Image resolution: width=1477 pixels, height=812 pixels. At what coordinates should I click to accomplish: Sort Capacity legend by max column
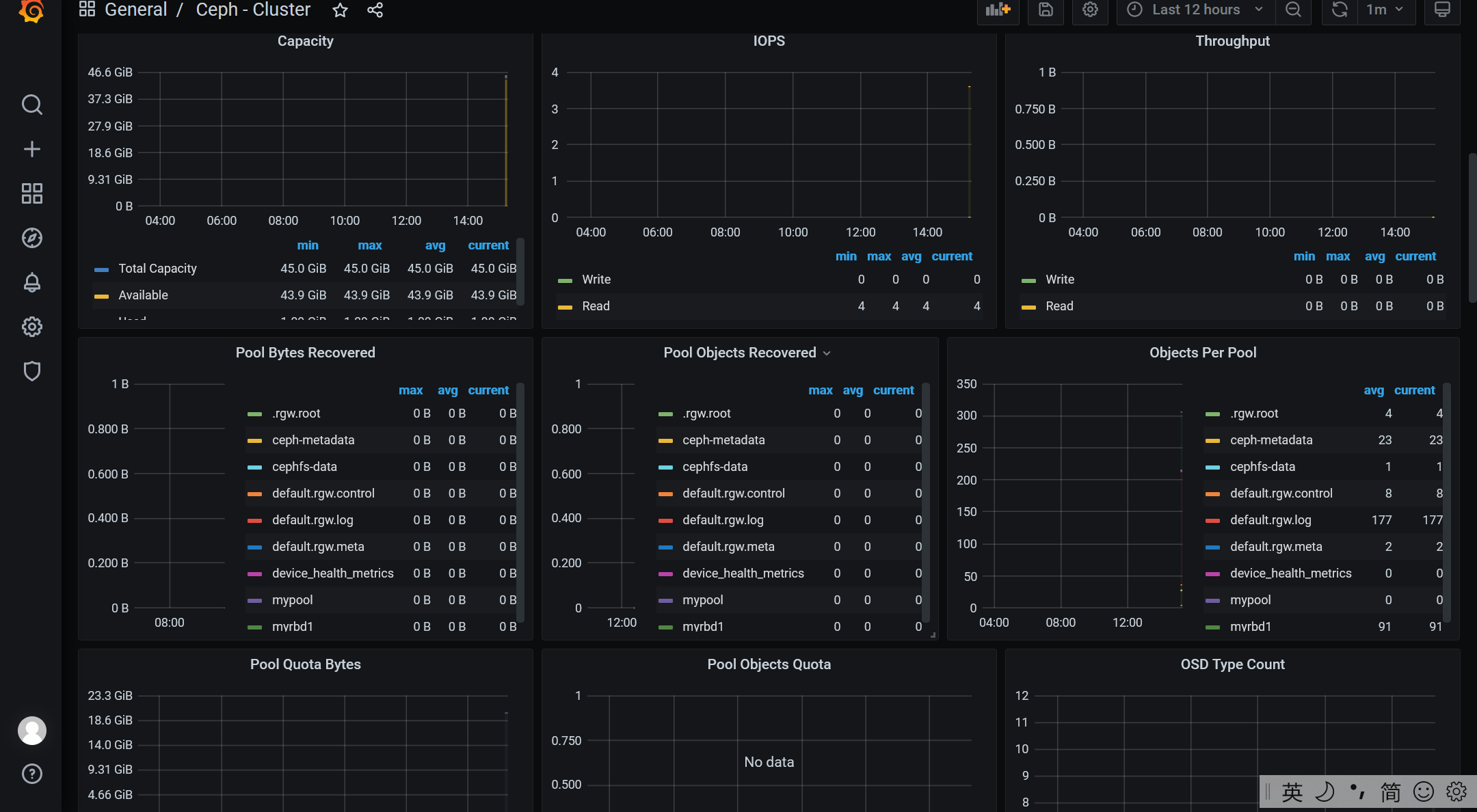point(369,245)
